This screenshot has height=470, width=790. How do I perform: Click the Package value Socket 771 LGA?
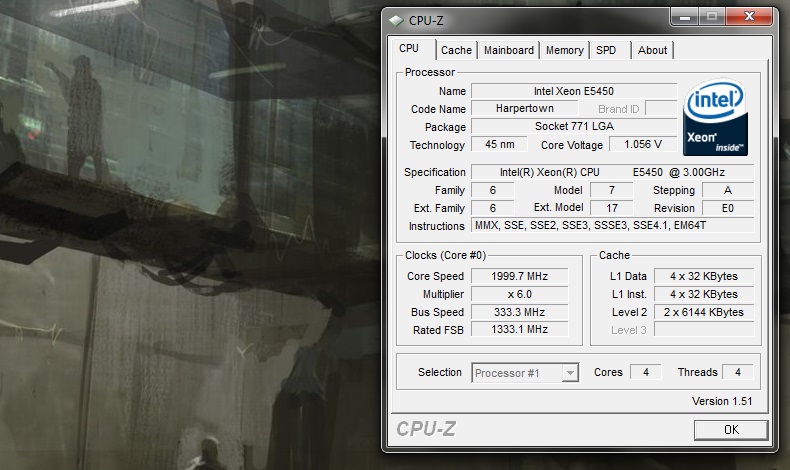[x=574, y=126]
